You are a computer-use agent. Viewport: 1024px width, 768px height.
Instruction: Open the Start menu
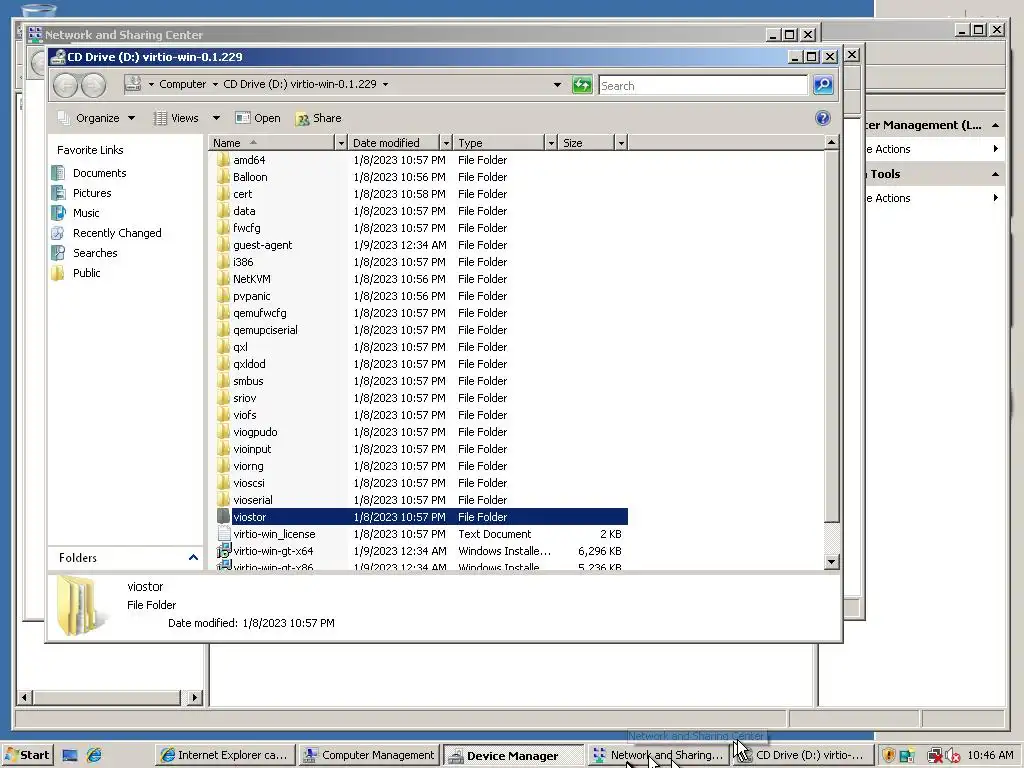point(27,755)
